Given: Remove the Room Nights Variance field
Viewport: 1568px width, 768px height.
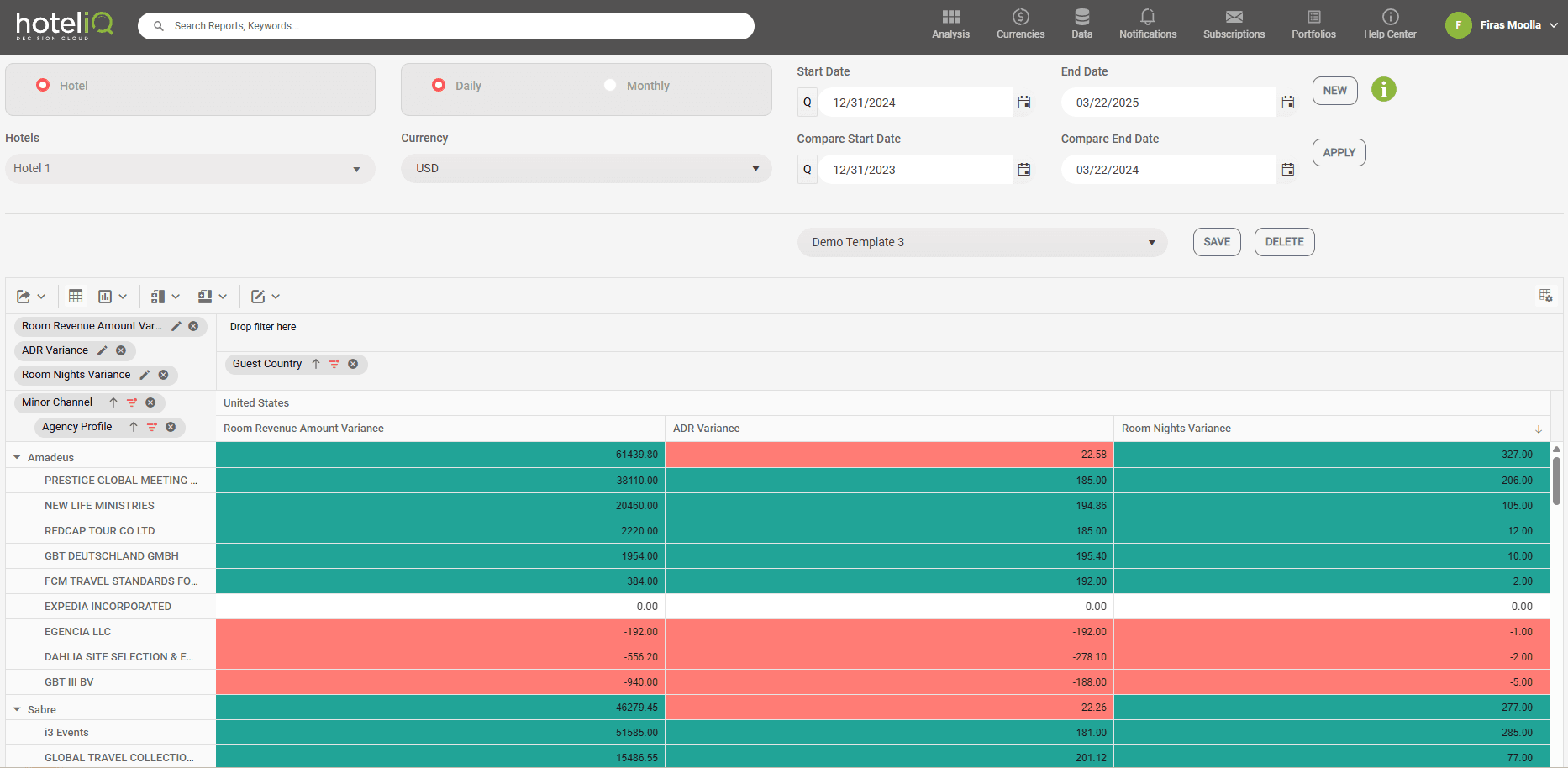Looking at the screenshot, I should tap(163, 375).
